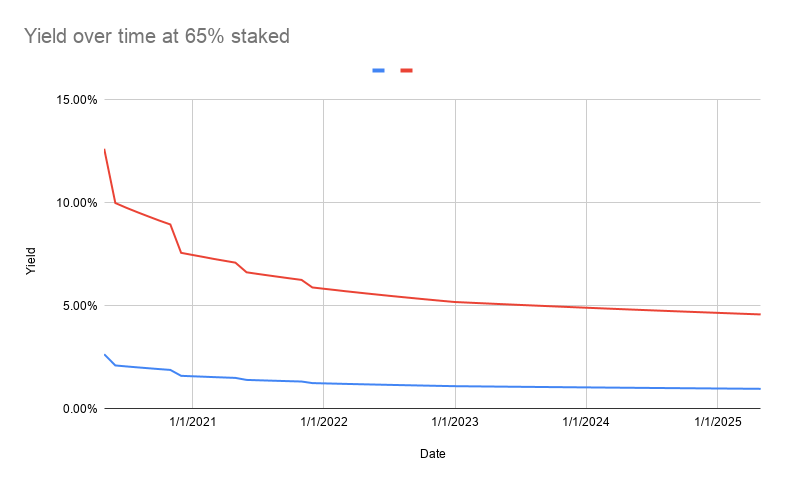Click the Date horizontal axis title

coord(433,454)
